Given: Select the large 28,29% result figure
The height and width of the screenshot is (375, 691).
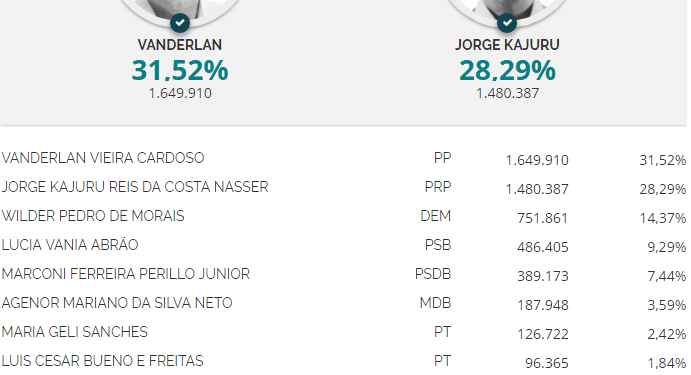Looking at the screenshot, I should pyautogui.click(x=507, y=70).
